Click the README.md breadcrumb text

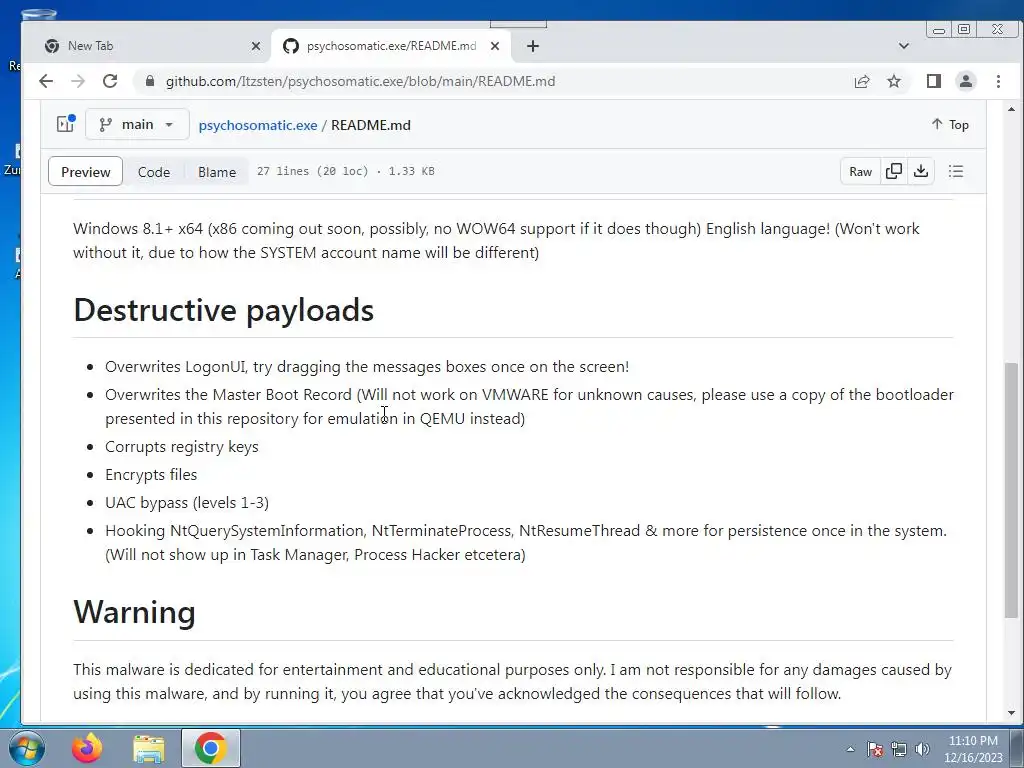(x=371, y=125)
